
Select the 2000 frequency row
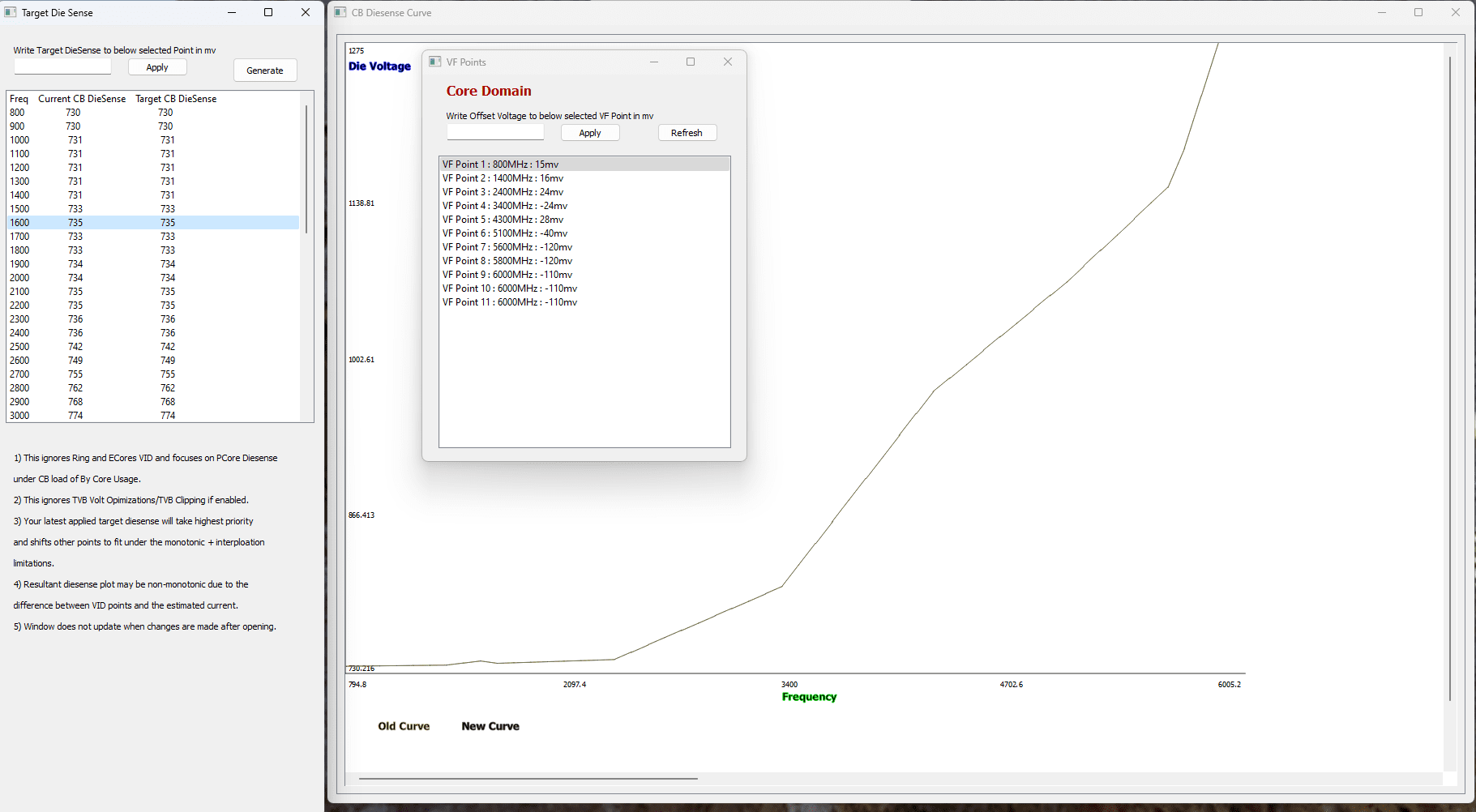pos(153,278)
